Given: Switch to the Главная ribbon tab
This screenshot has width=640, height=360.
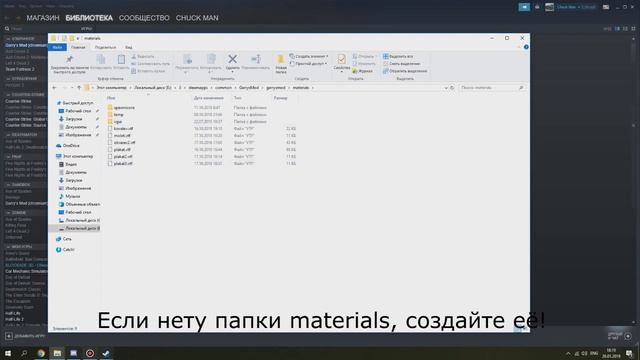Looking at the screenshot, I should 78,47.
